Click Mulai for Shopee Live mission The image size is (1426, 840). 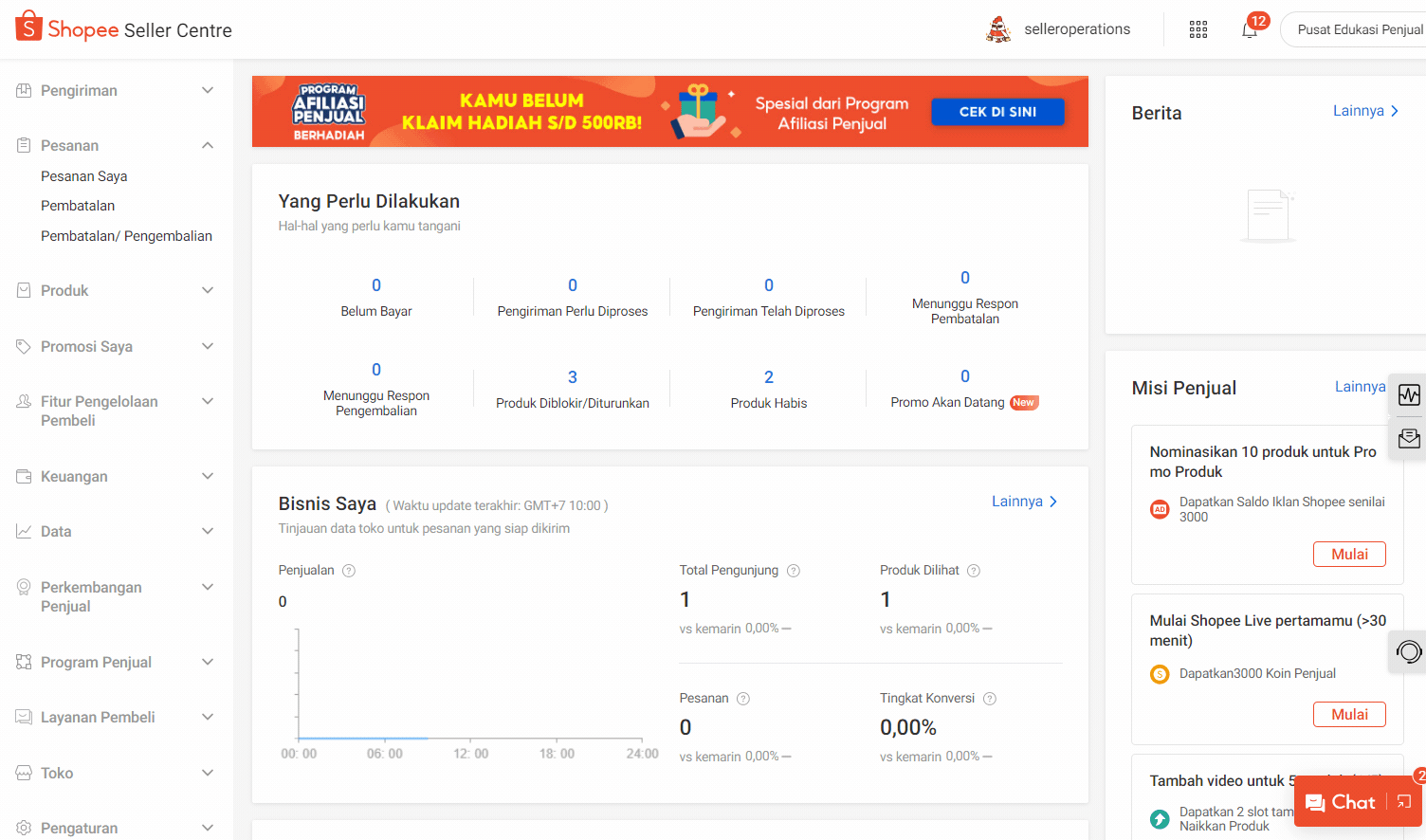point(1349,714)
